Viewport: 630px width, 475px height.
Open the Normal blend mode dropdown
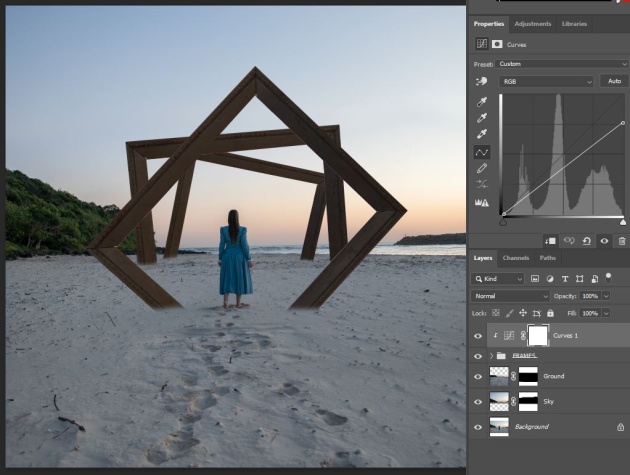pyautogui.click(x=510, y=296)
